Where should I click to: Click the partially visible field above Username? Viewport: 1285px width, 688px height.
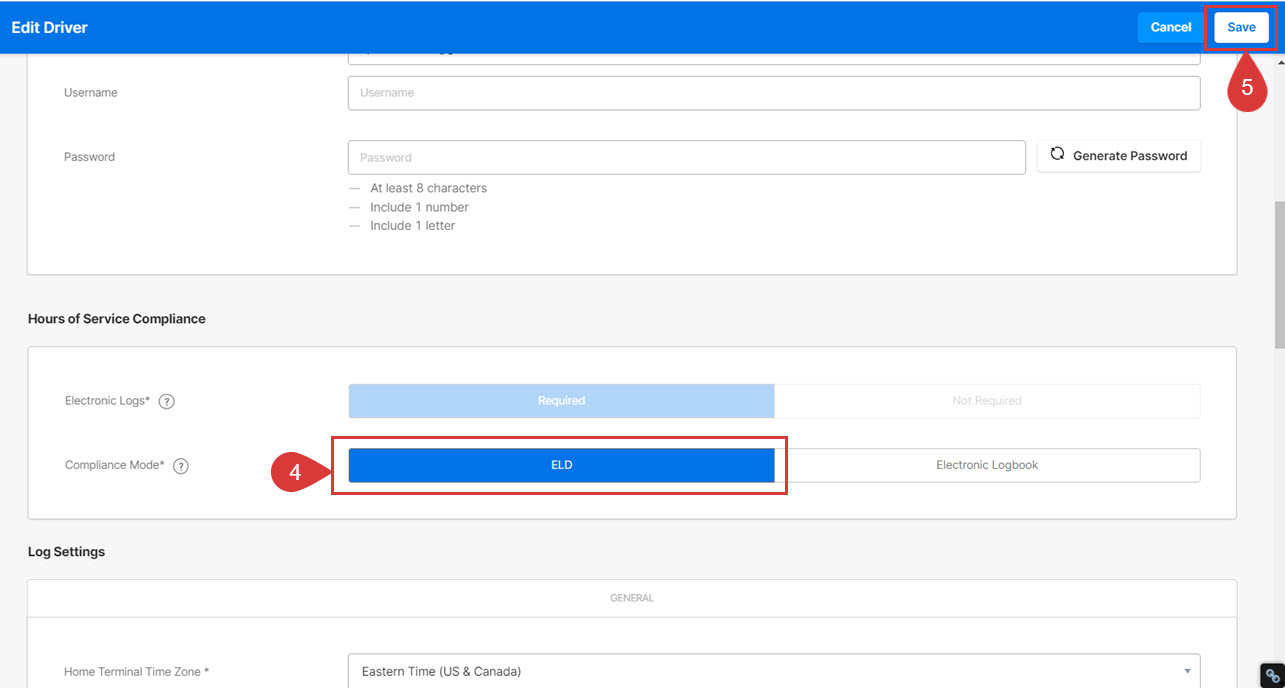(x=773, y=59)
